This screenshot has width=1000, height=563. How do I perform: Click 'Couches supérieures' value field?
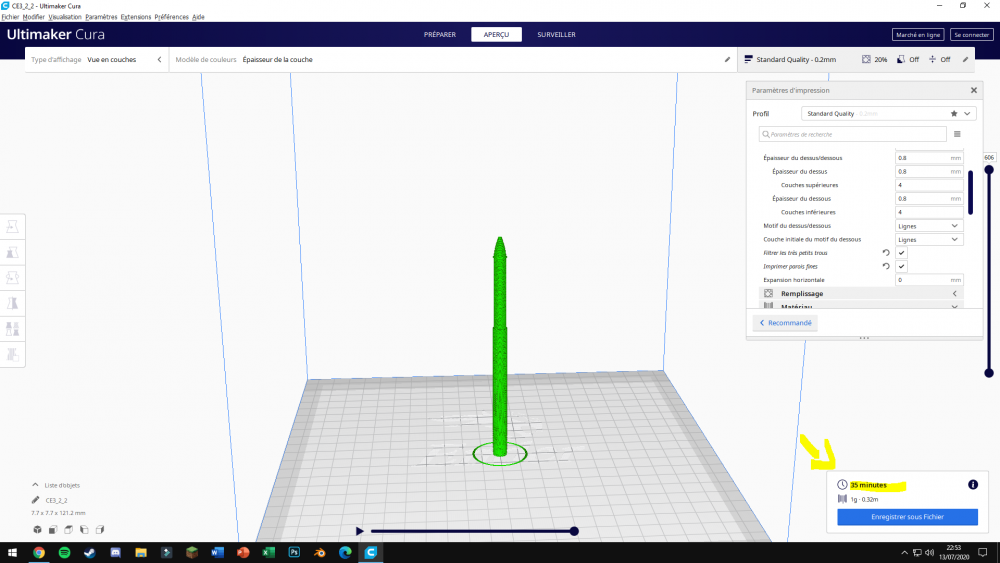929,185
